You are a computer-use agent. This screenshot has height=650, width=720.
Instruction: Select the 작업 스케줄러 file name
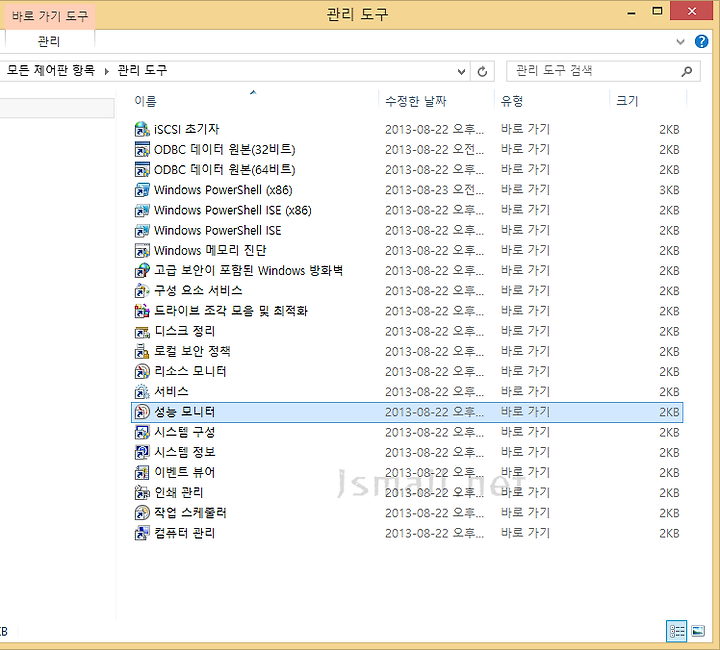191,513
